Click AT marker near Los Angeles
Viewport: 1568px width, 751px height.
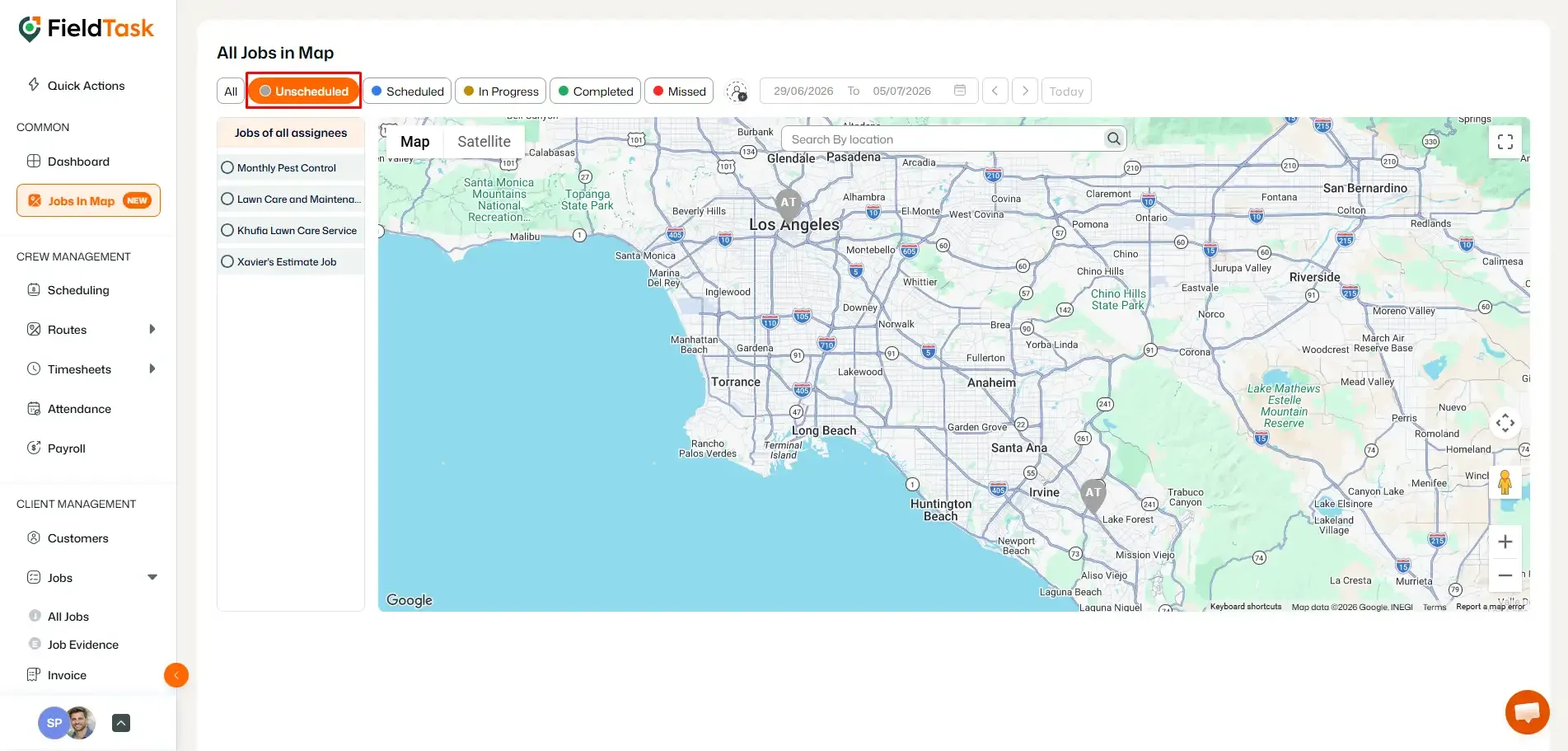point(789,205)
